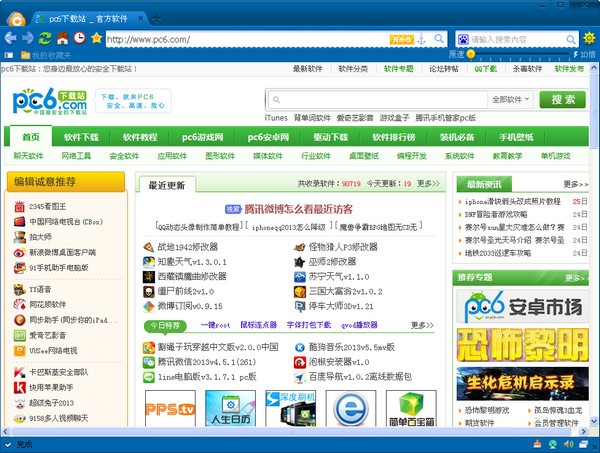Select the 首页 navigation tab
600x453 pixels.
[31, 137]
